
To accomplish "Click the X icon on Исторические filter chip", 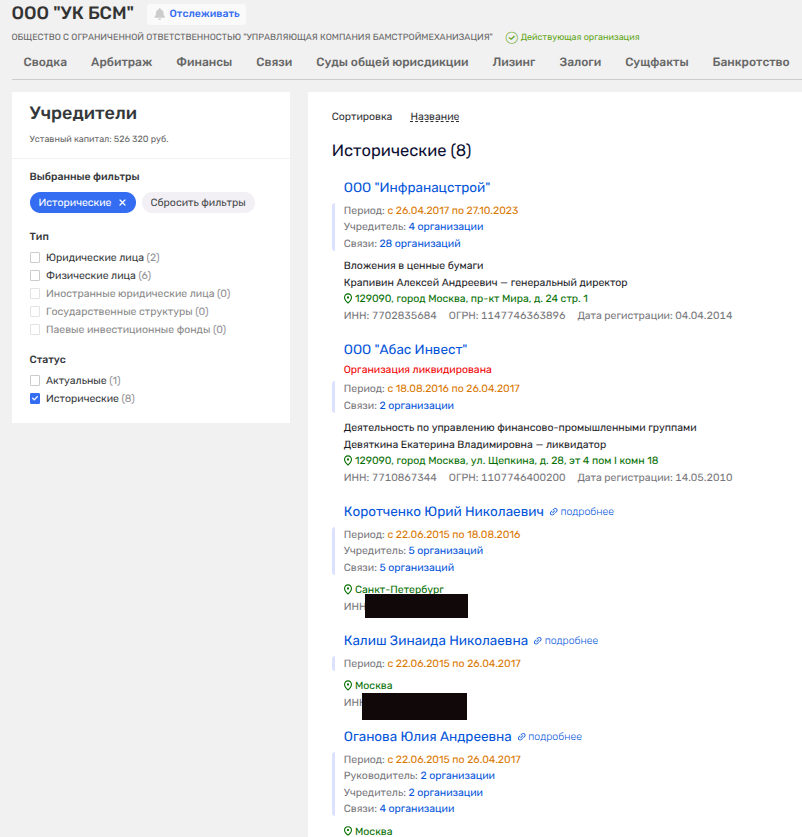I will point(122,203).
